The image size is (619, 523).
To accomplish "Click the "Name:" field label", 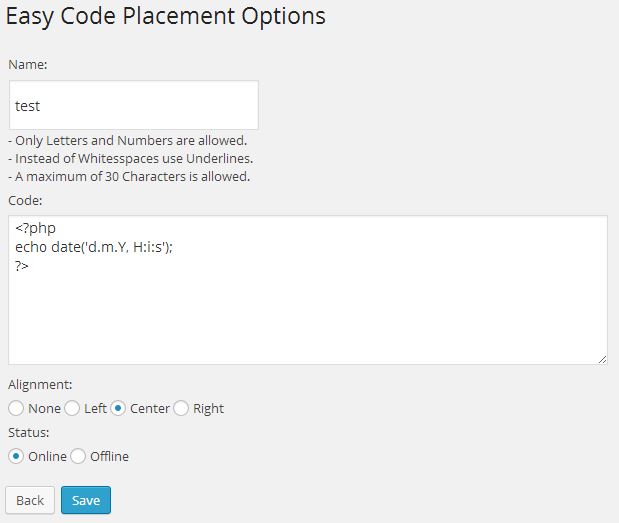I will click(x=28, y=64).
